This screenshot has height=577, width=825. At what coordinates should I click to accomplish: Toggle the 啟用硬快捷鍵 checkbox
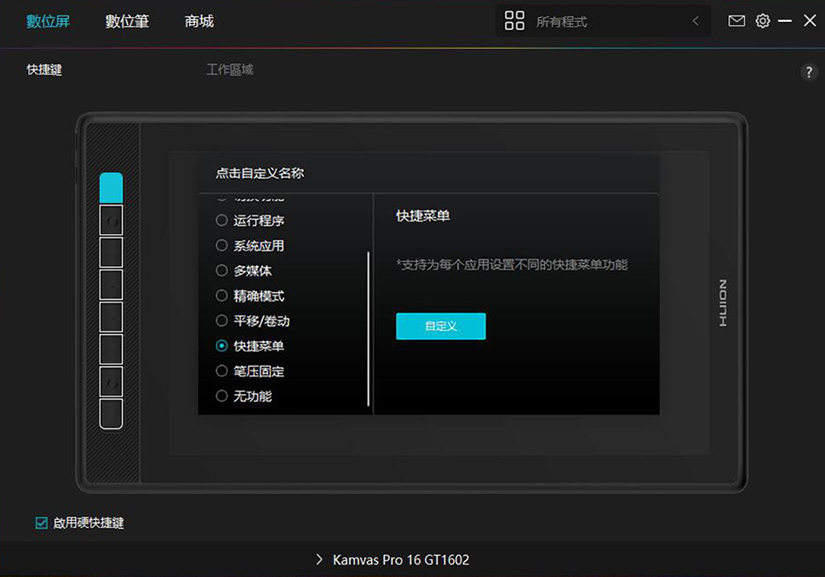(x=41, y=523)
